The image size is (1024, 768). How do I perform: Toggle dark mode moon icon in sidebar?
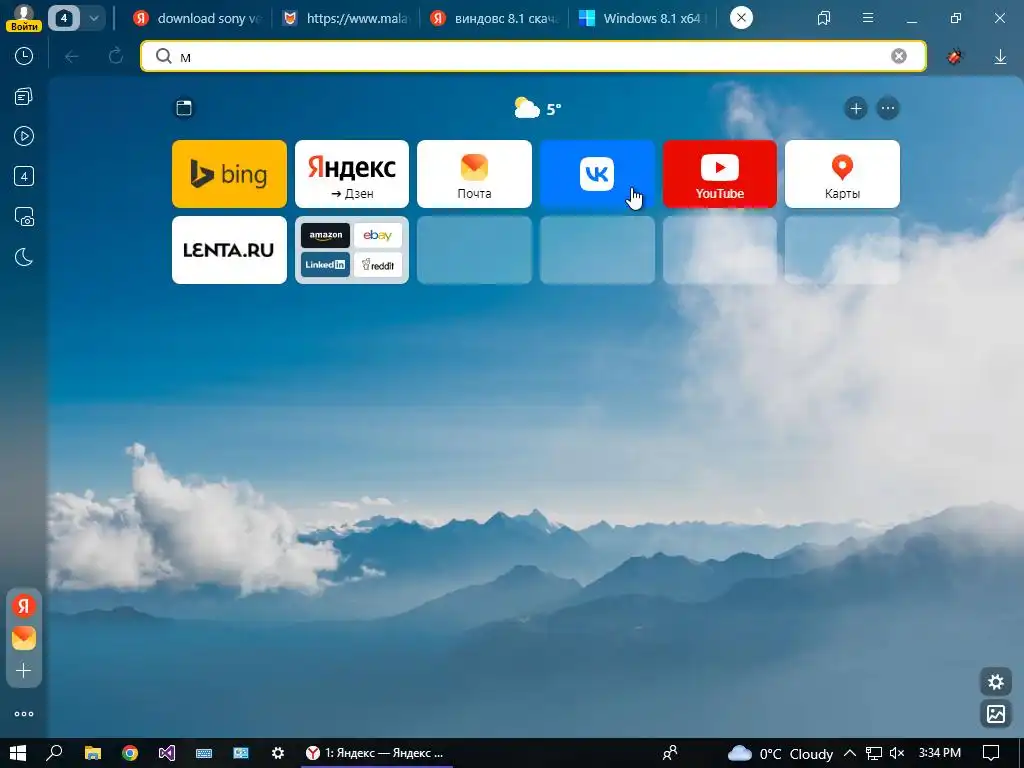click(x=24, y=257)
